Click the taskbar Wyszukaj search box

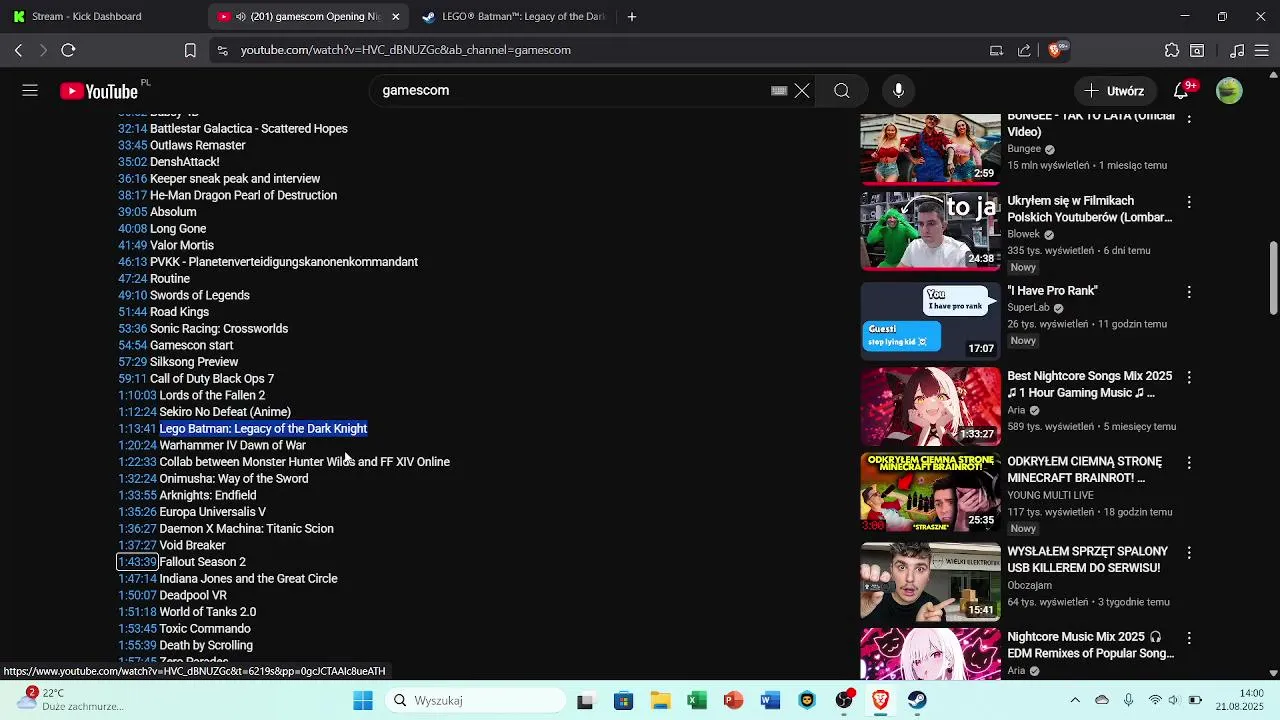(475, 701)
